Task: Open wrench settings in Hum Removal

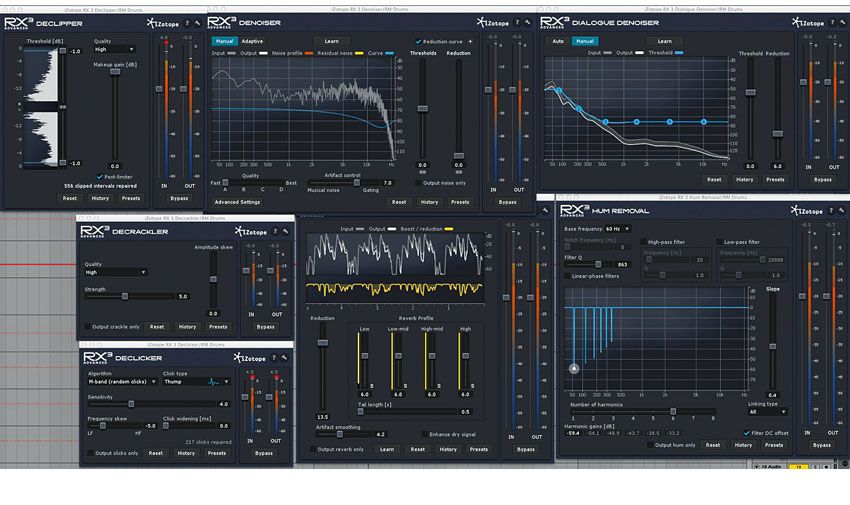Action: 841,210
